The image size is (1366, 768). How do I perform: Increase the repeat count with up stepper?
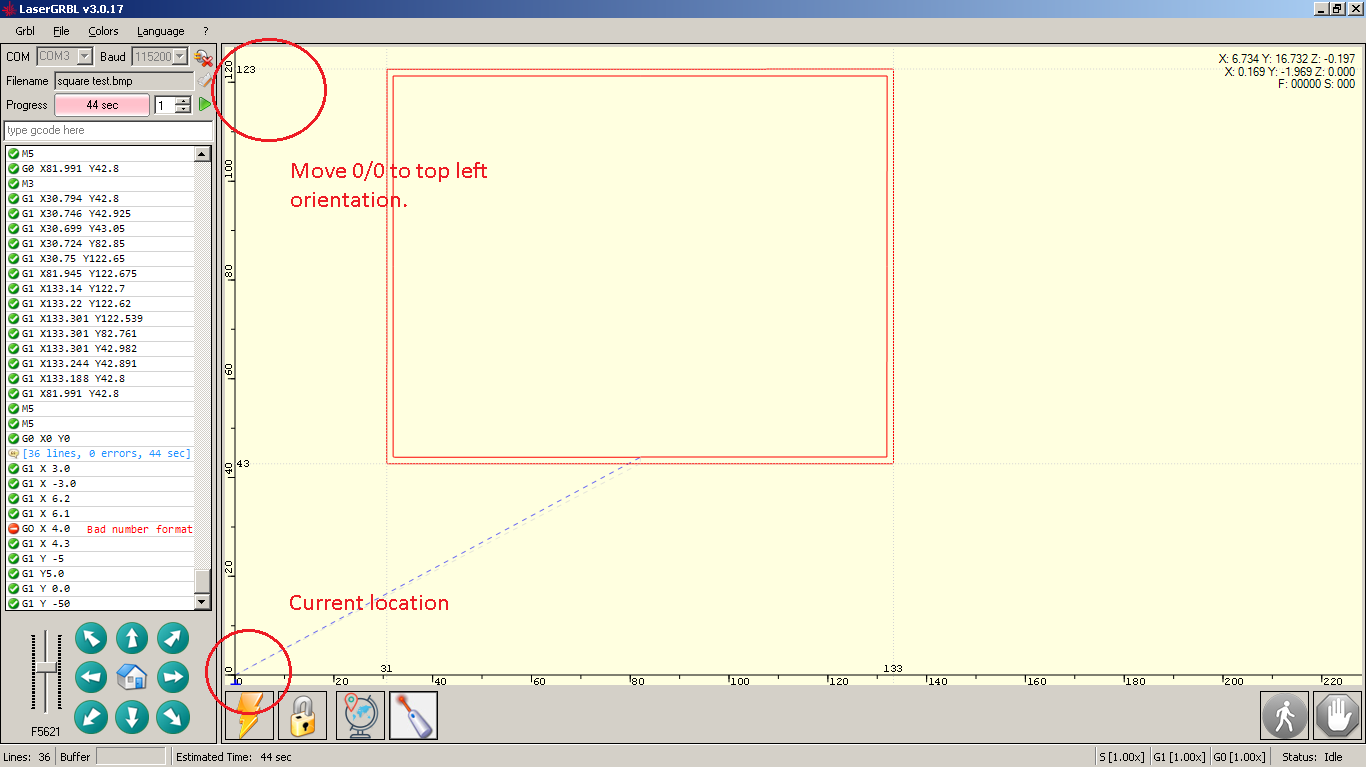(x=182, y=100)
